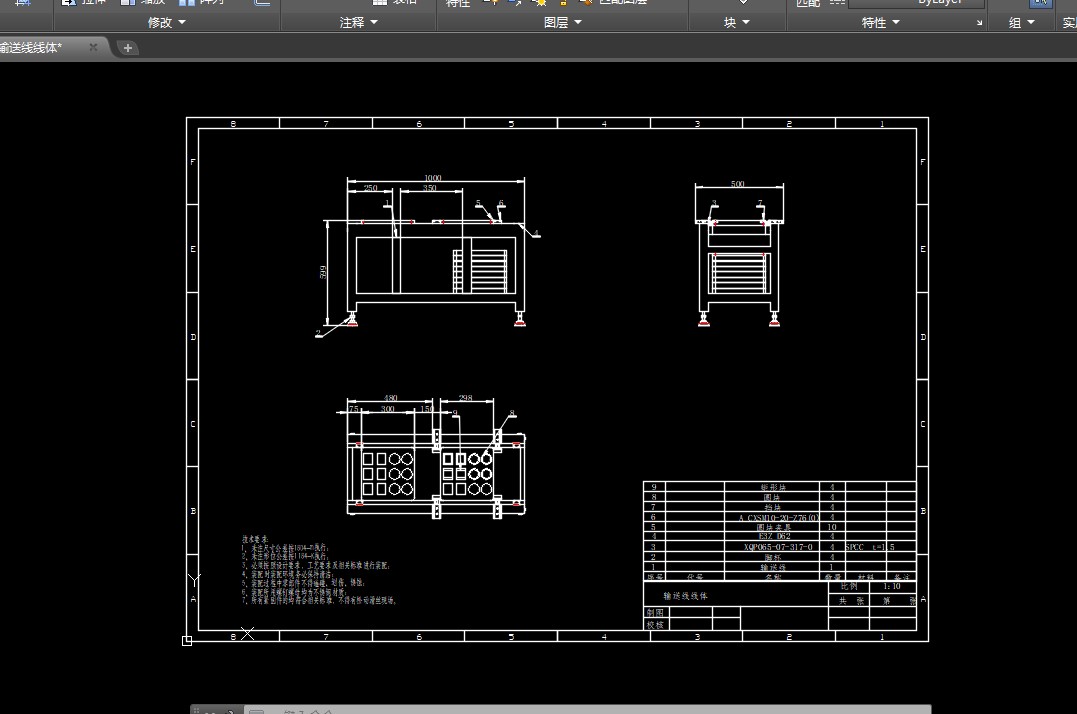This screenshot has height=714, width=1077.
Task: Select the 500 dimension in side view
Action: pos(738,183)
